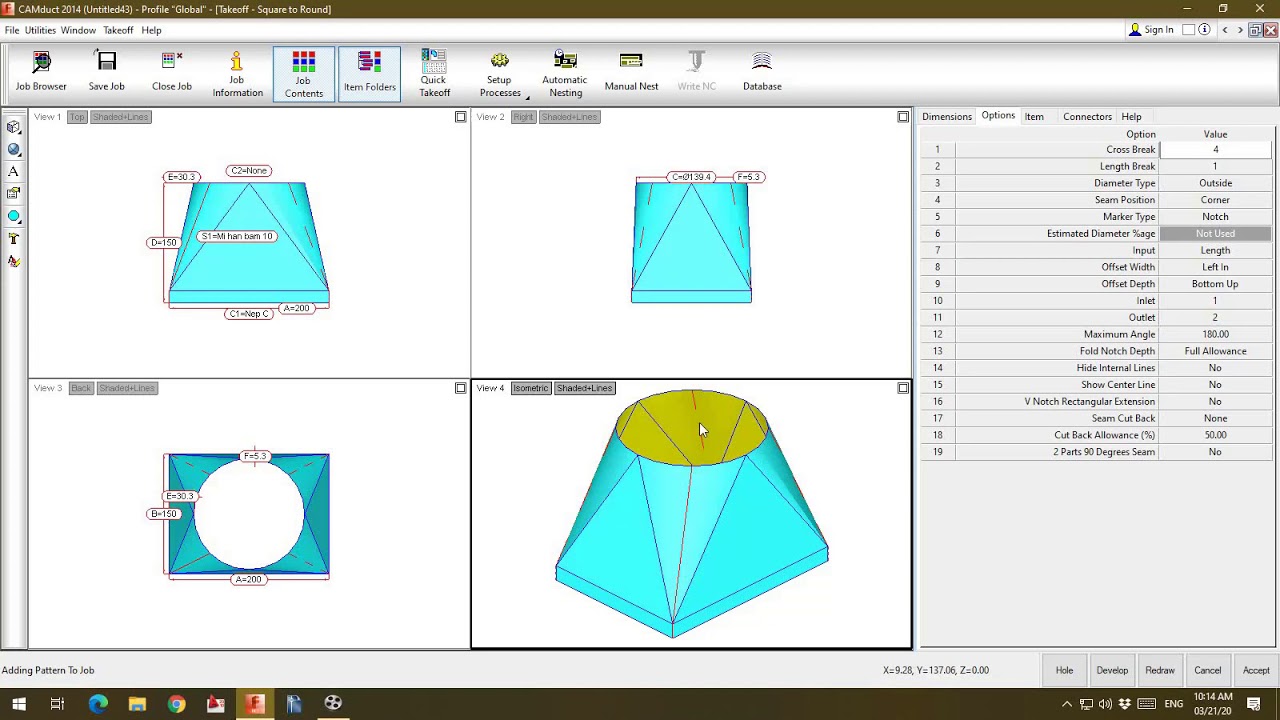
Task: Maximize View 3 pane
Action: click(x=461, y=388)
